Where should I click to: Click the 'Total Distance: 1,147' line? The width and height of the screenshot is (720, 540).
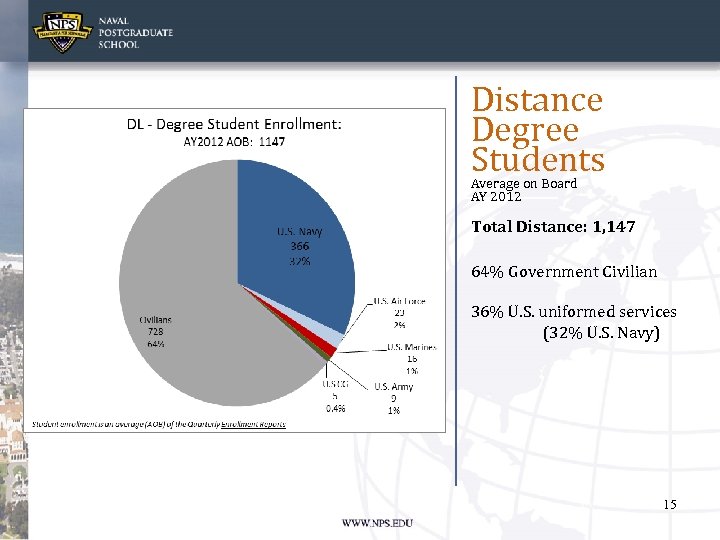pos(553,226)
